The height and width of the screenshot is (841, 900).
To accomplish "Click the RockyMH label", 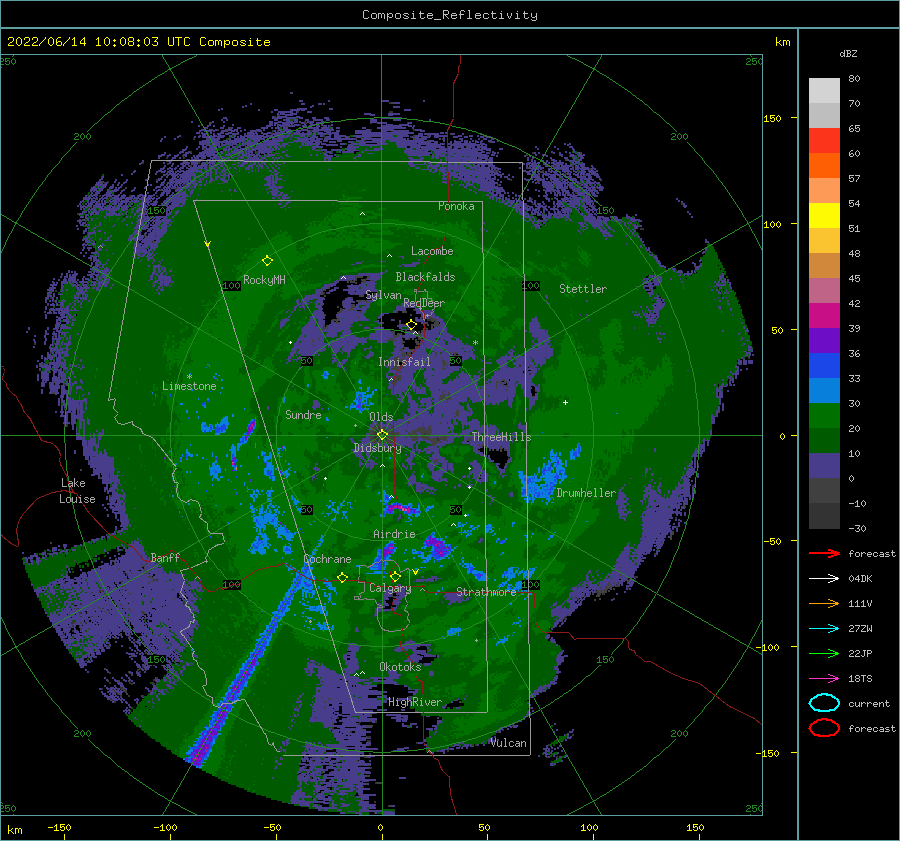I will 264,280.
